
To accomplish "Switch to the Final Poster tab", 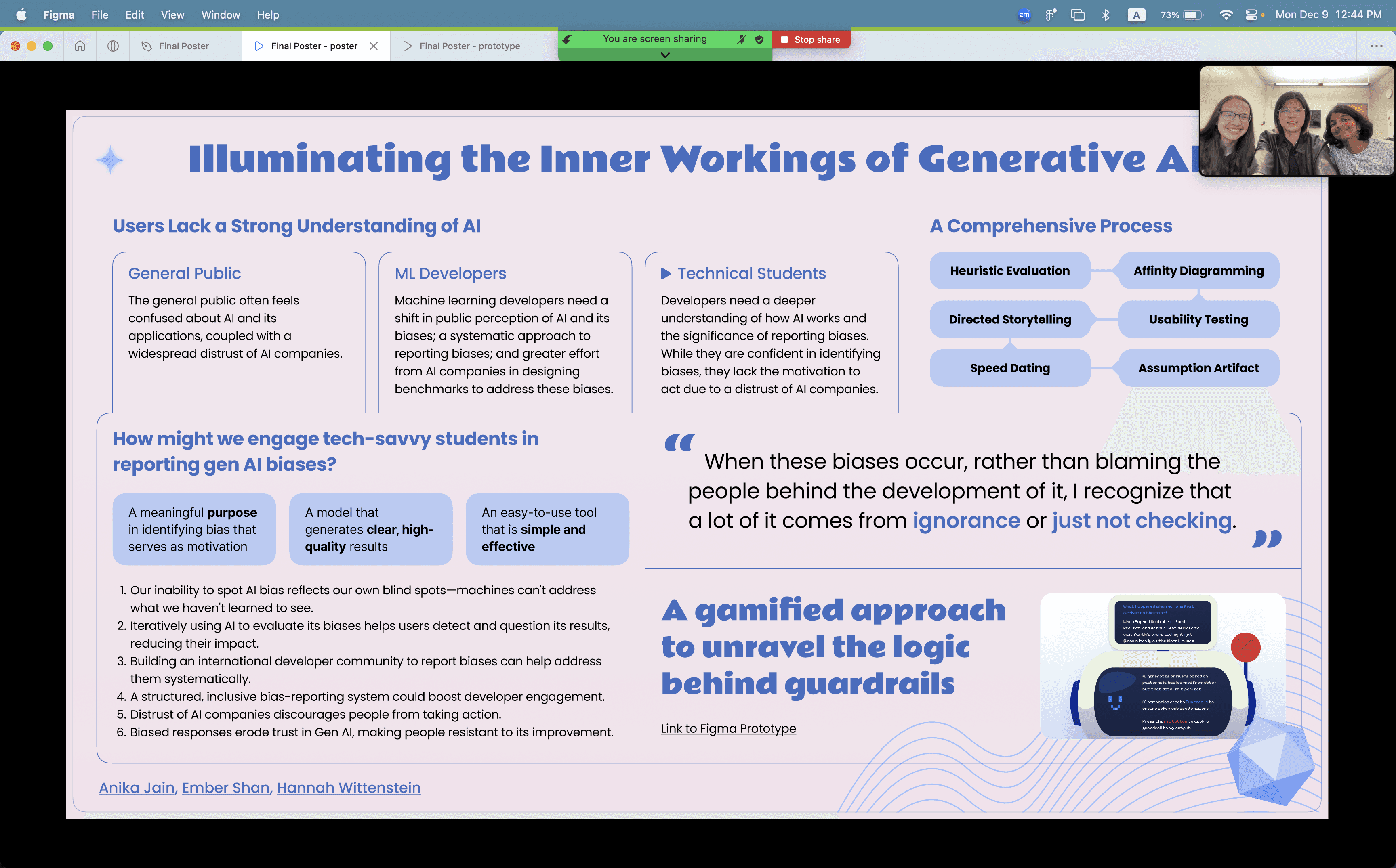I will coord(185,46).
